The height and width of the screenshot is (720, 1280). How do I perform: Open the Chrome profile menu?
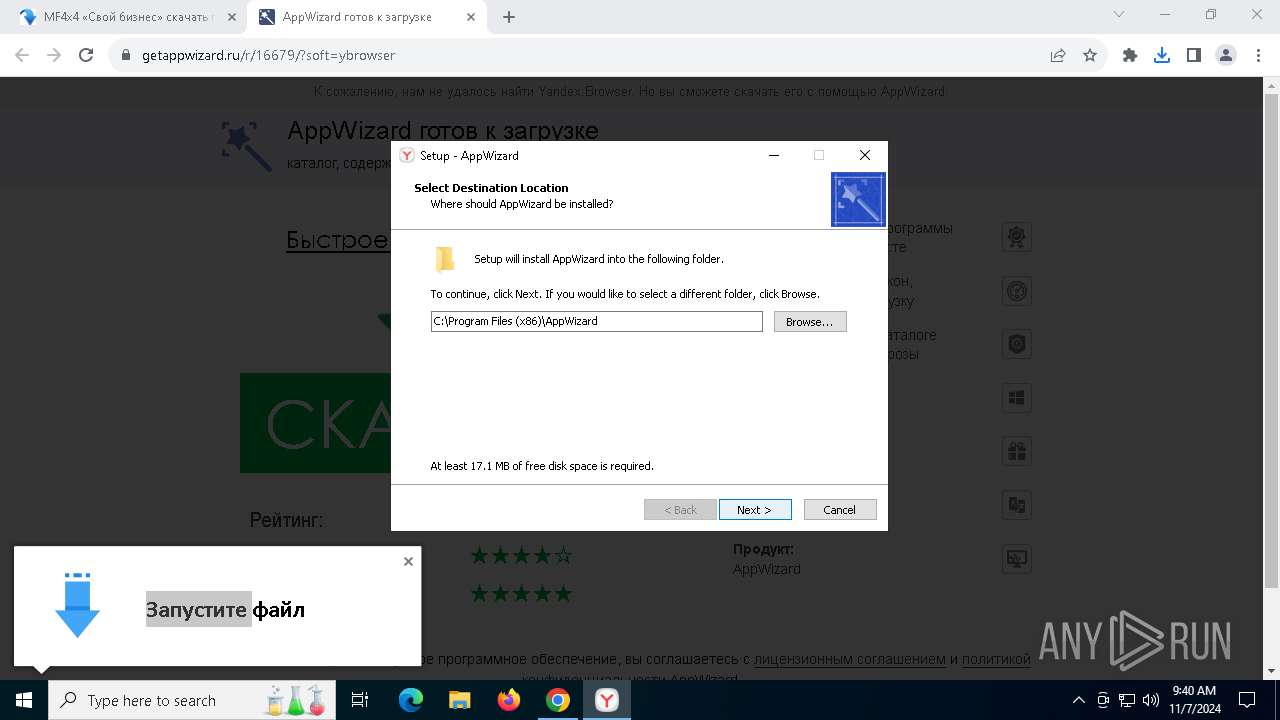tap(1226, 55)
